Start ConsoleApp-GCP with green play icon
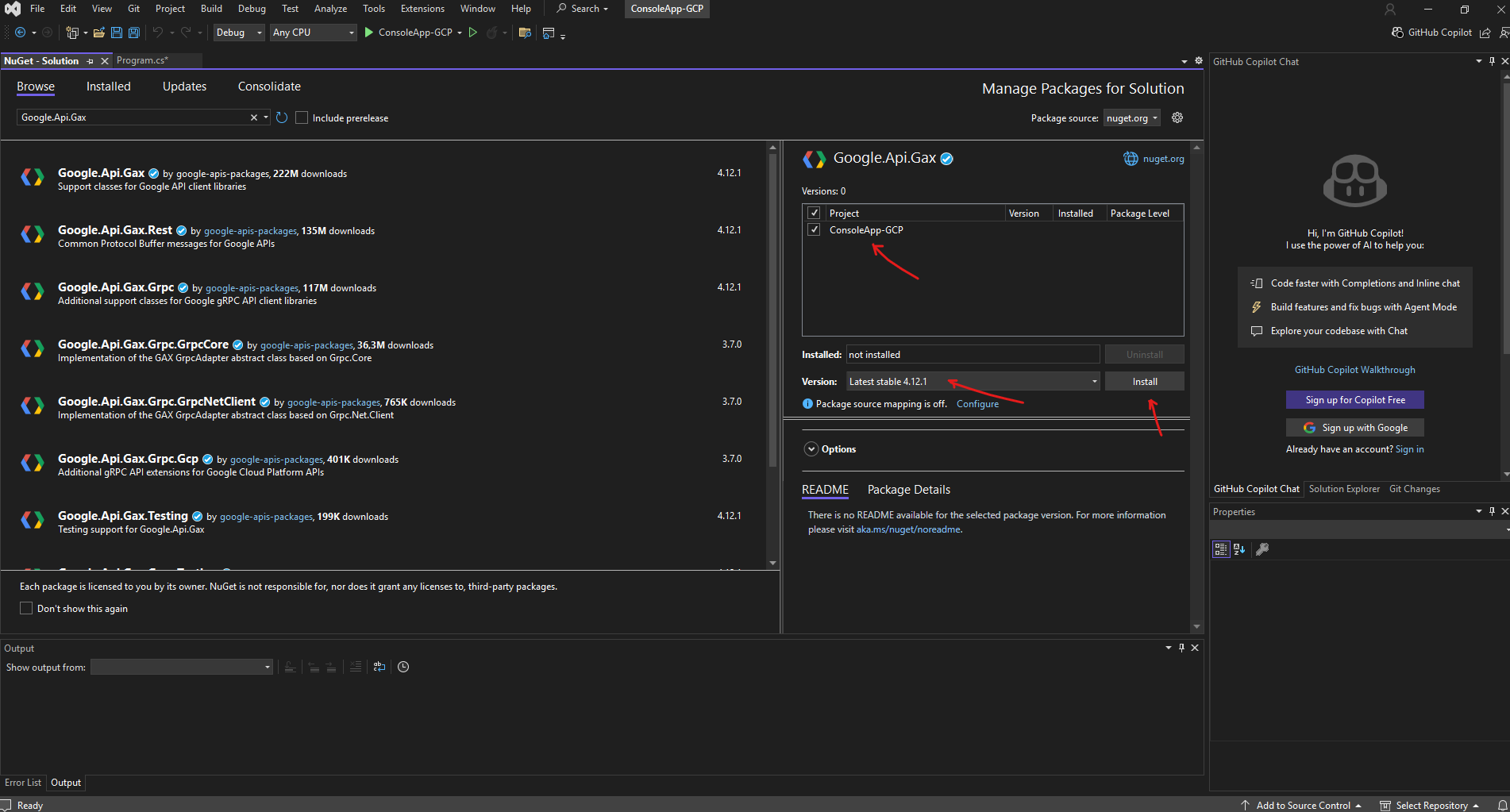1510x812 pixels. 368,33
